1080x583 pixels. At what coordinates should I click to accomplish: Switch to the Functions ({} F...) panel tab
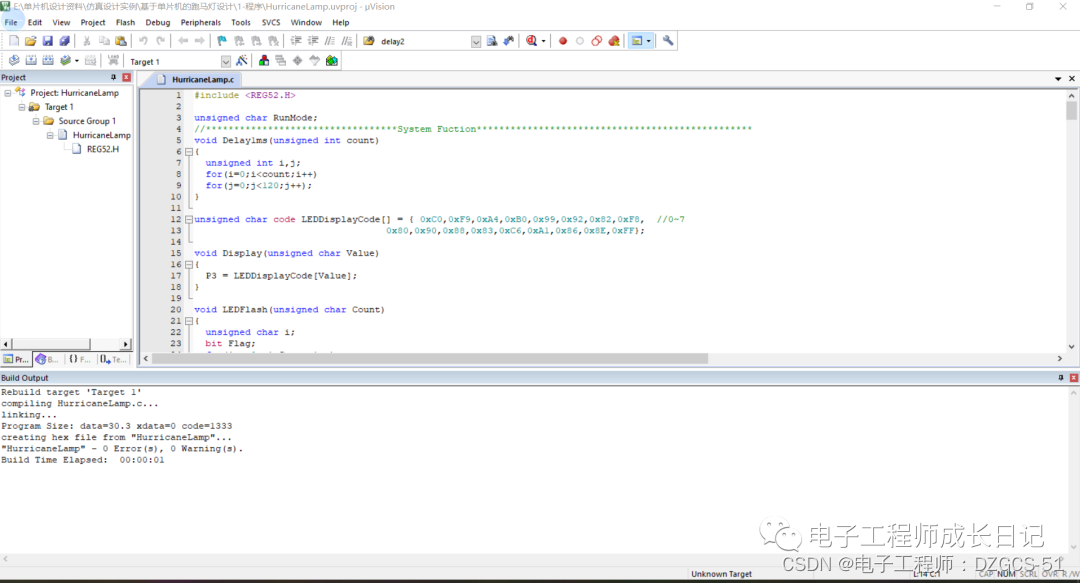point(79,359)
